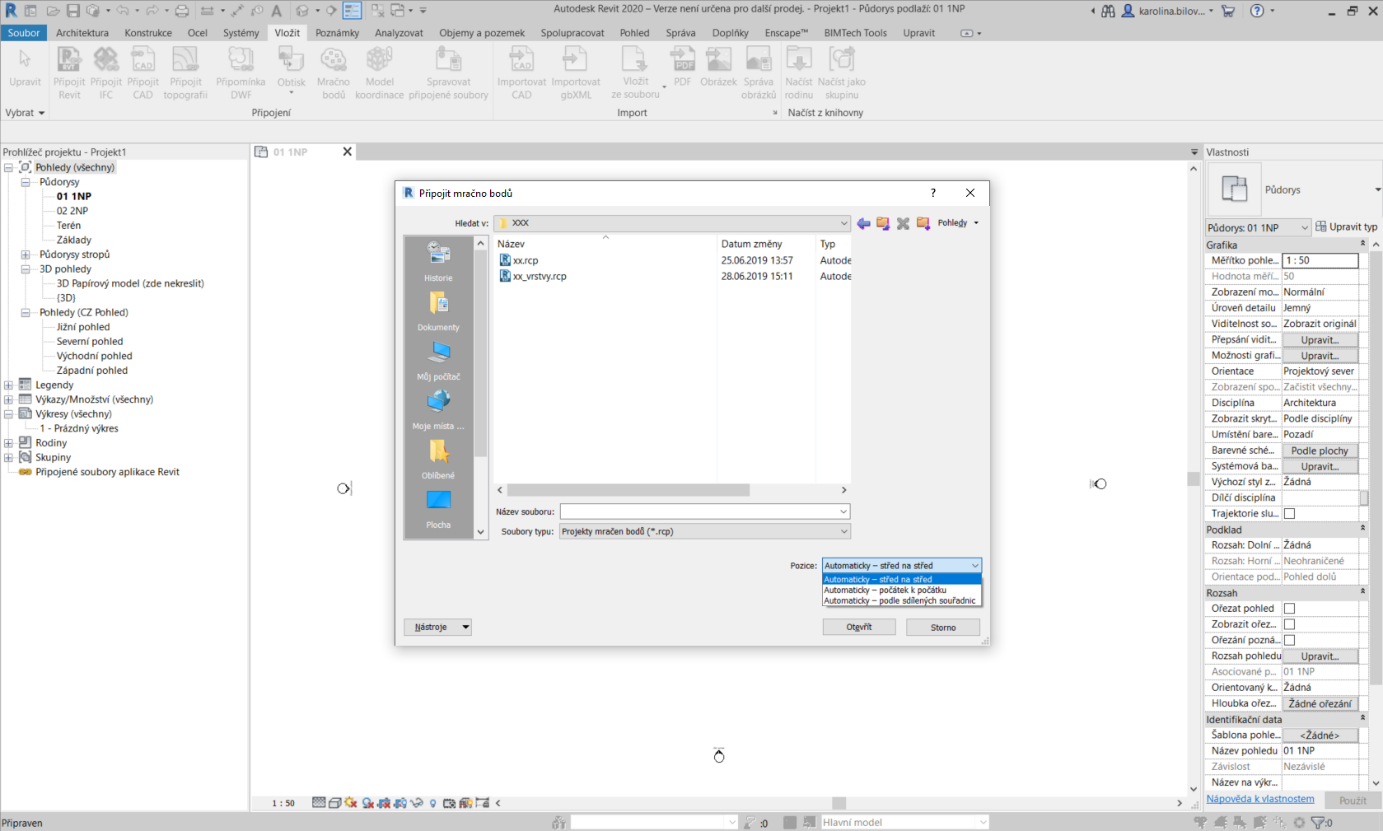Click the Načíst rodinu ribbon icon
1383x831 pixels.
799,74
